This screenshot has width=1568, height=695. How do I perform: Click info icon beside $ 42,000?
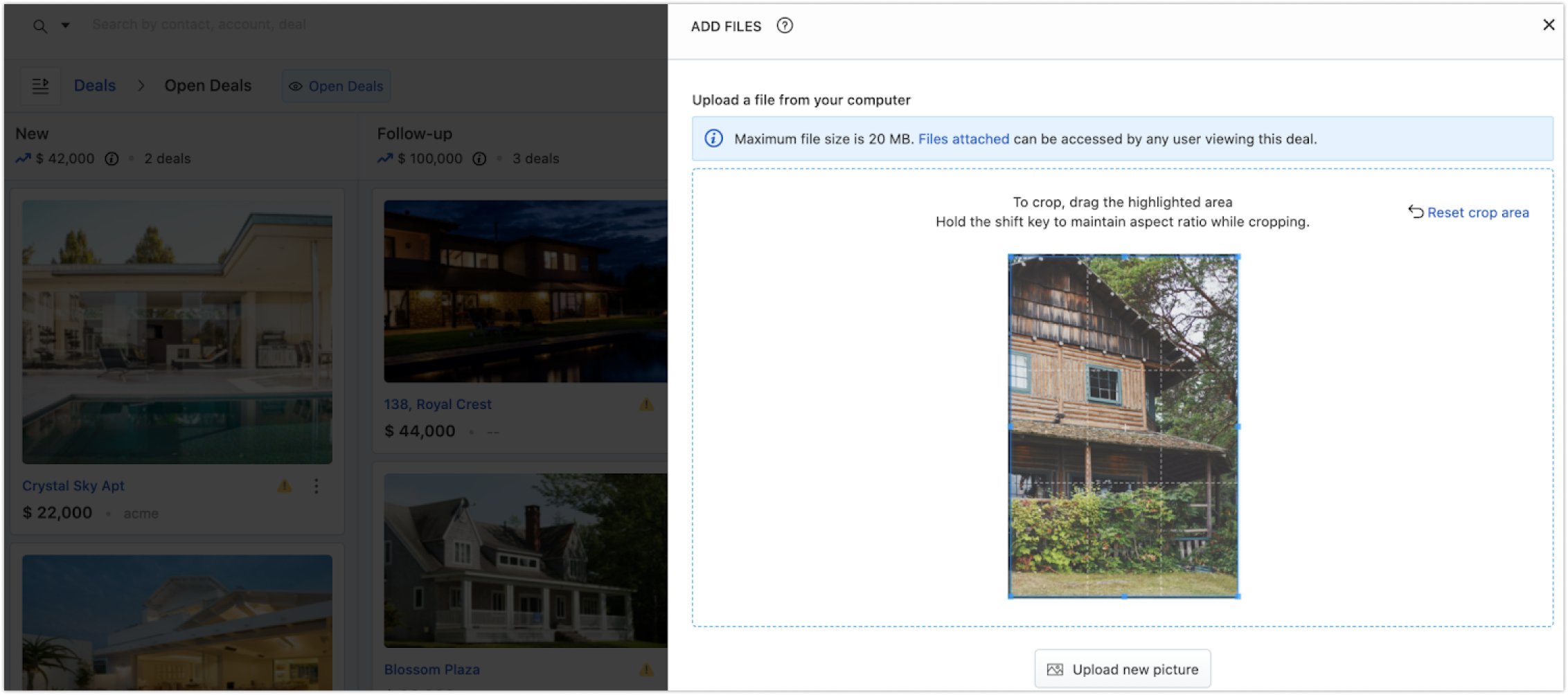[x=112, y=159]
